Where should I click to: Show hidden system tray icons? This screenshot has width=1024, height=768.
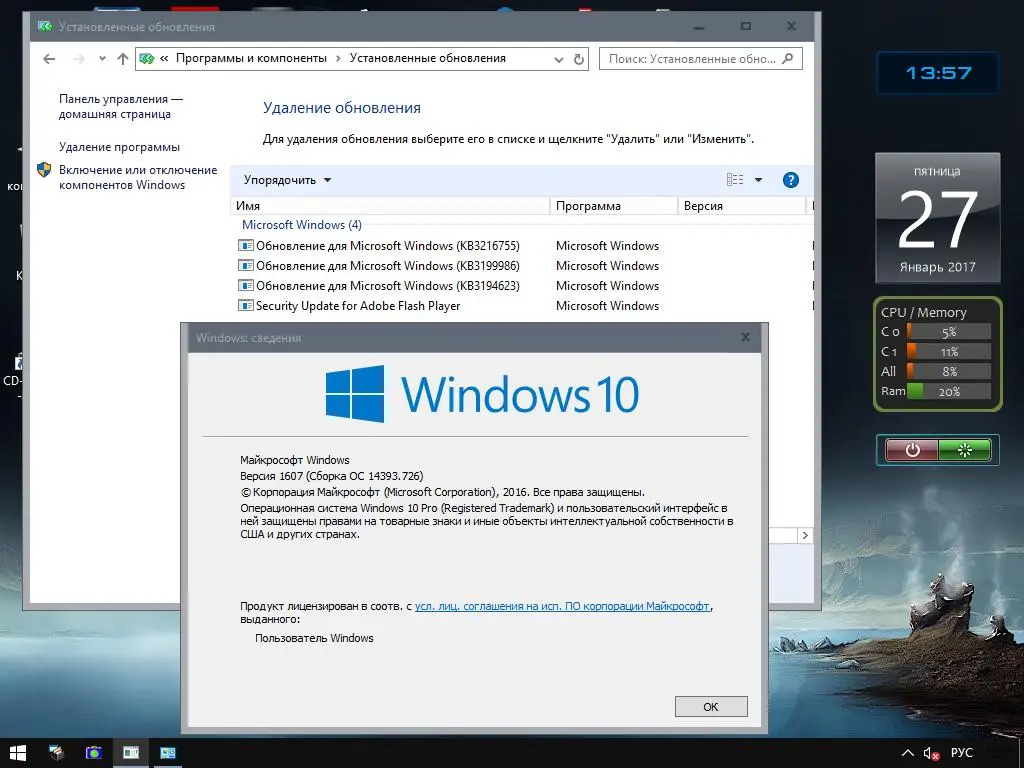coord(908,753)
